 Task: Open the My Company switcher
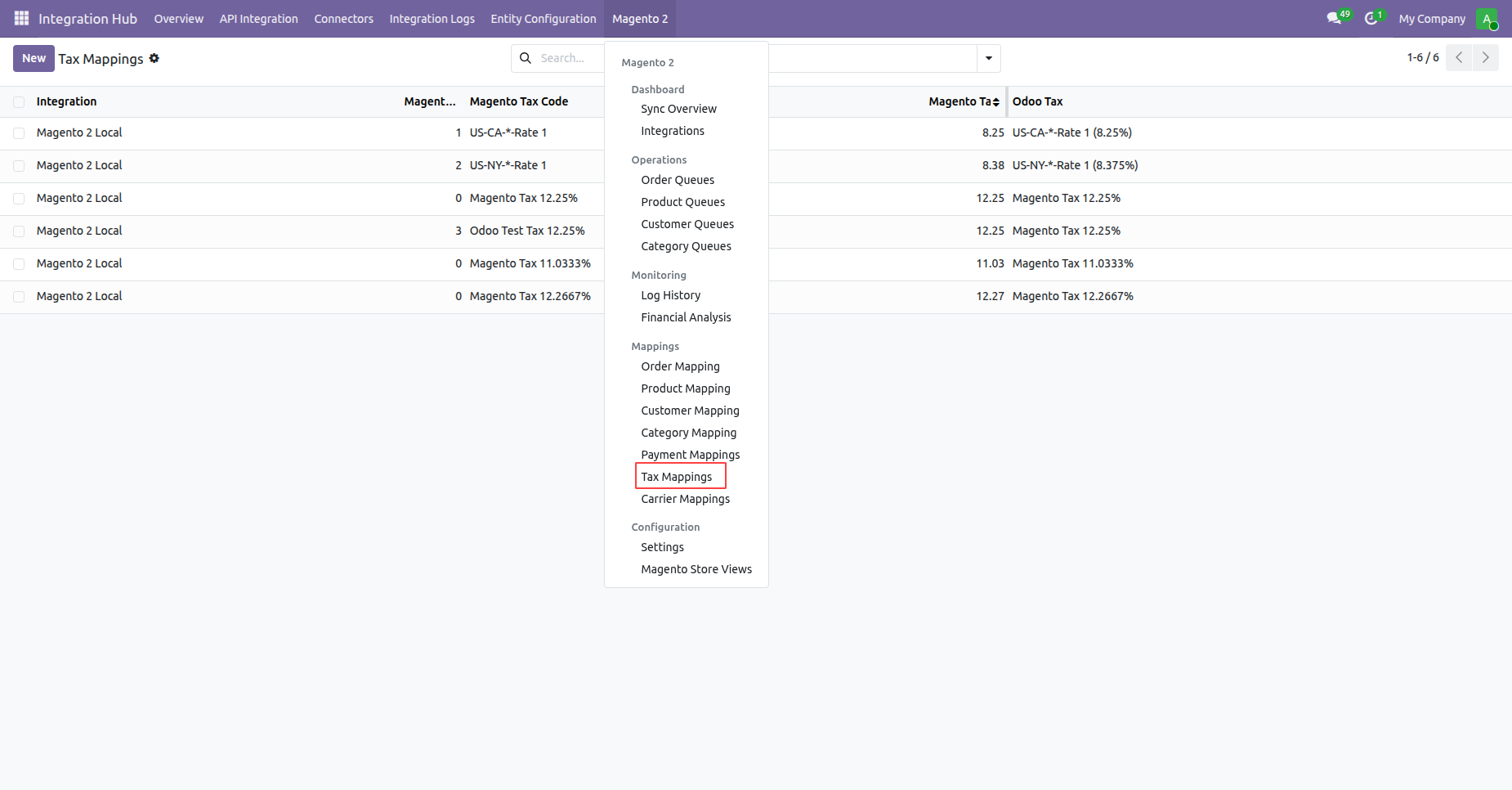click(1432, 19)
